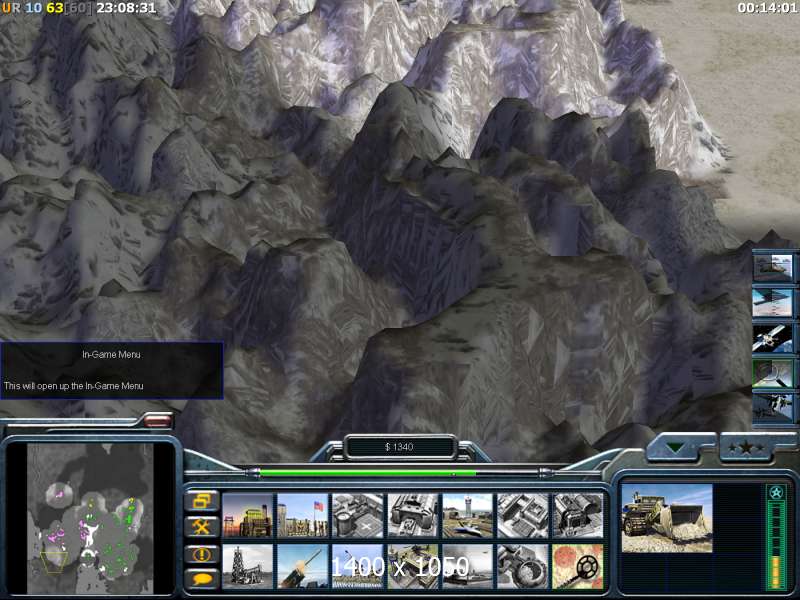Activate the stealth bomber power shortcut
This screenshot has width=800, height=600.
pos(773,303)
